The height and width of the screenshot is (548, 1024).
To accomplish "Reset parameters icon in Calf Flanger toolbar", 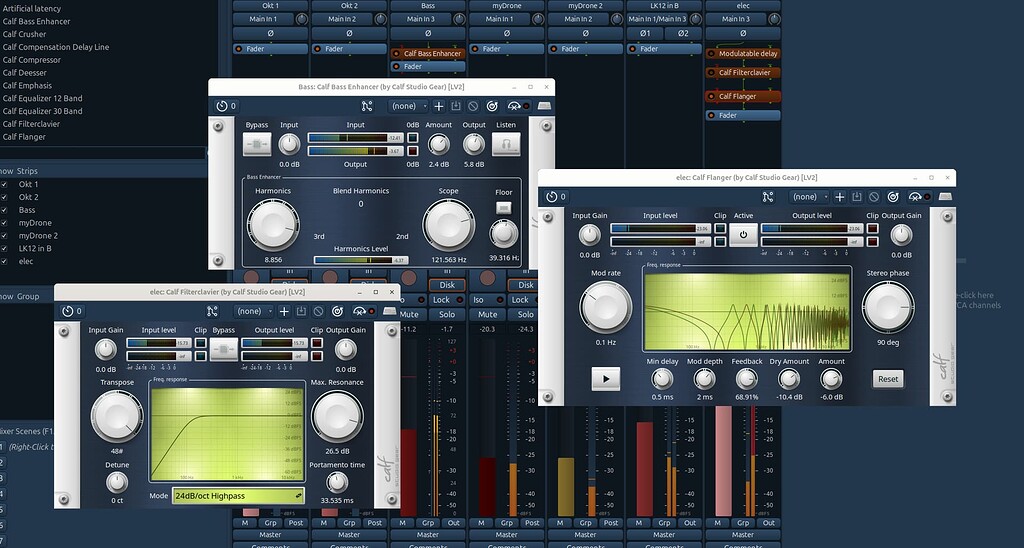I will tap(893, 197).
